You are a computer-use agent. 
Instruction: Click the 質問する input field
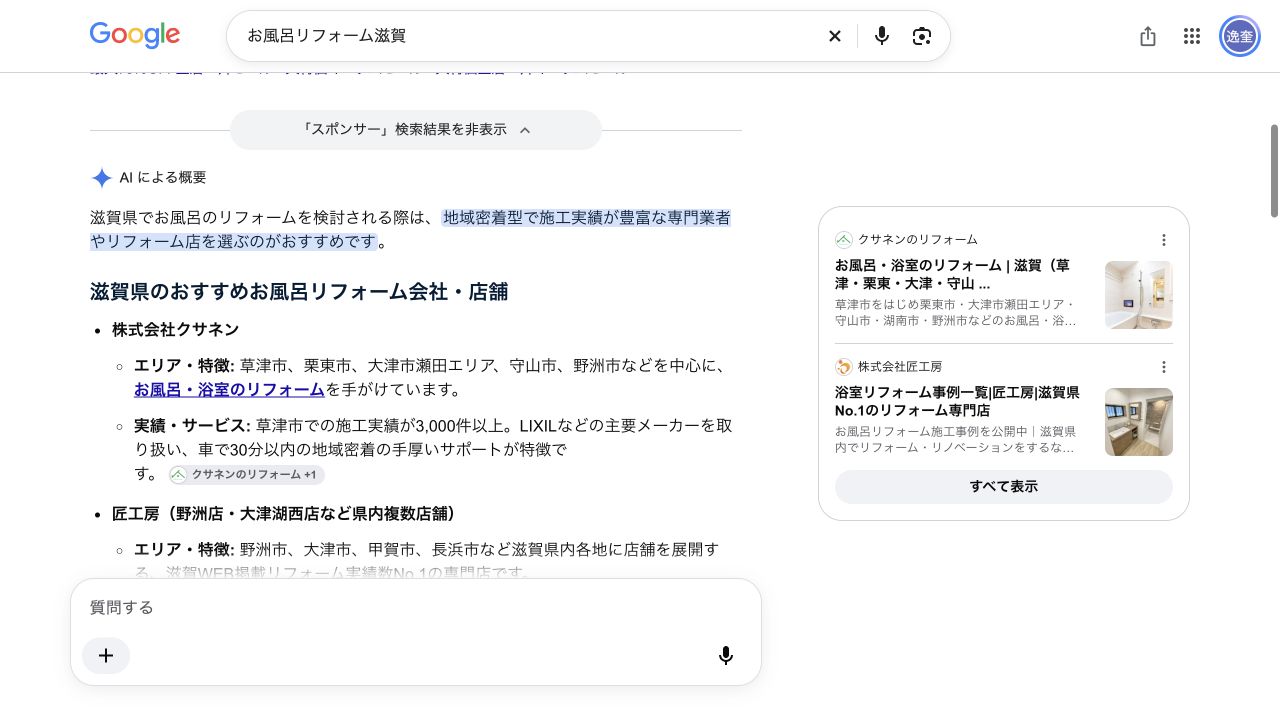tap(416, 607)
